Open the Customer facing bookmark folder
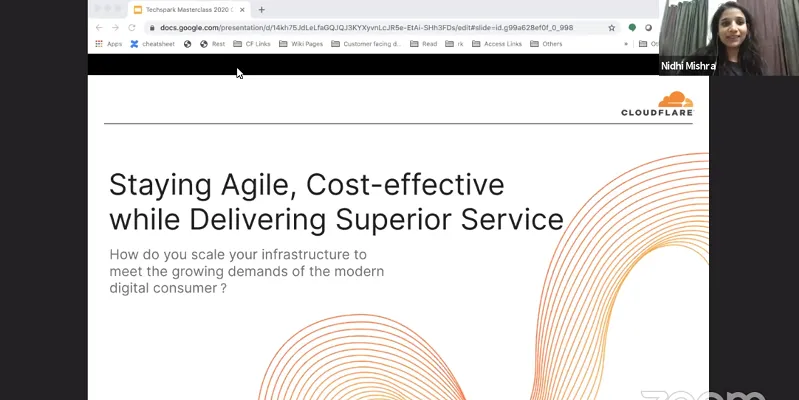The width and height of the screenshot is (799, 400). click(x=365, y=44)
